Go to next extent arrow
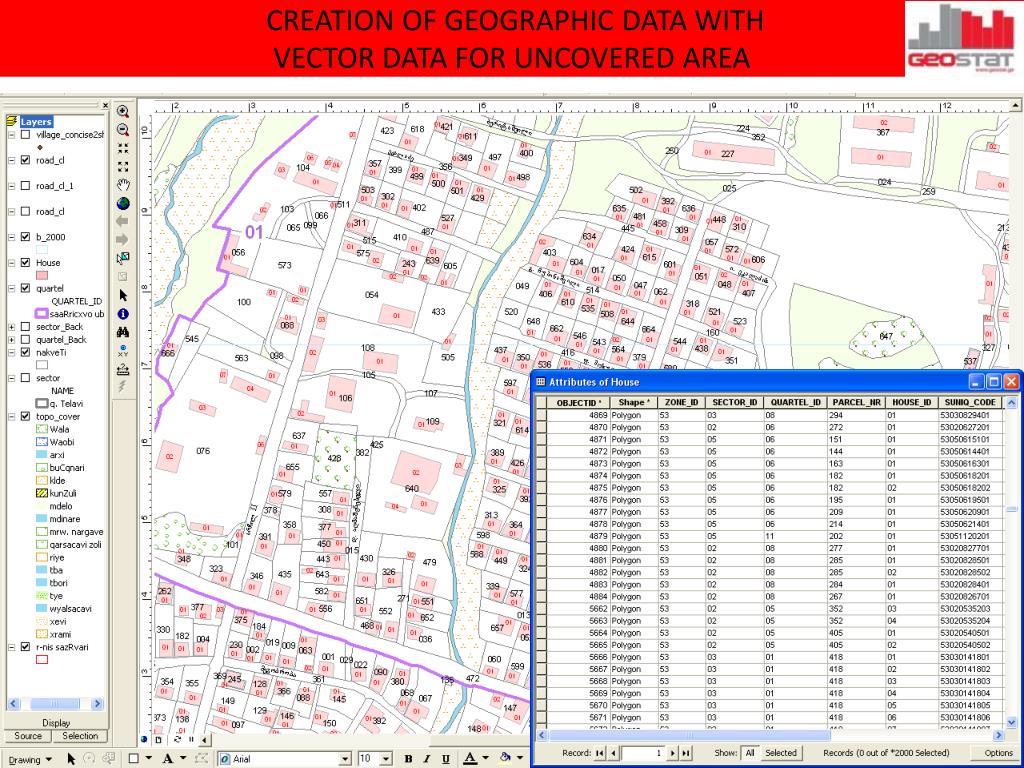Image resolution: width=1024 pixels, height=768 pixels. coord(123,240)
